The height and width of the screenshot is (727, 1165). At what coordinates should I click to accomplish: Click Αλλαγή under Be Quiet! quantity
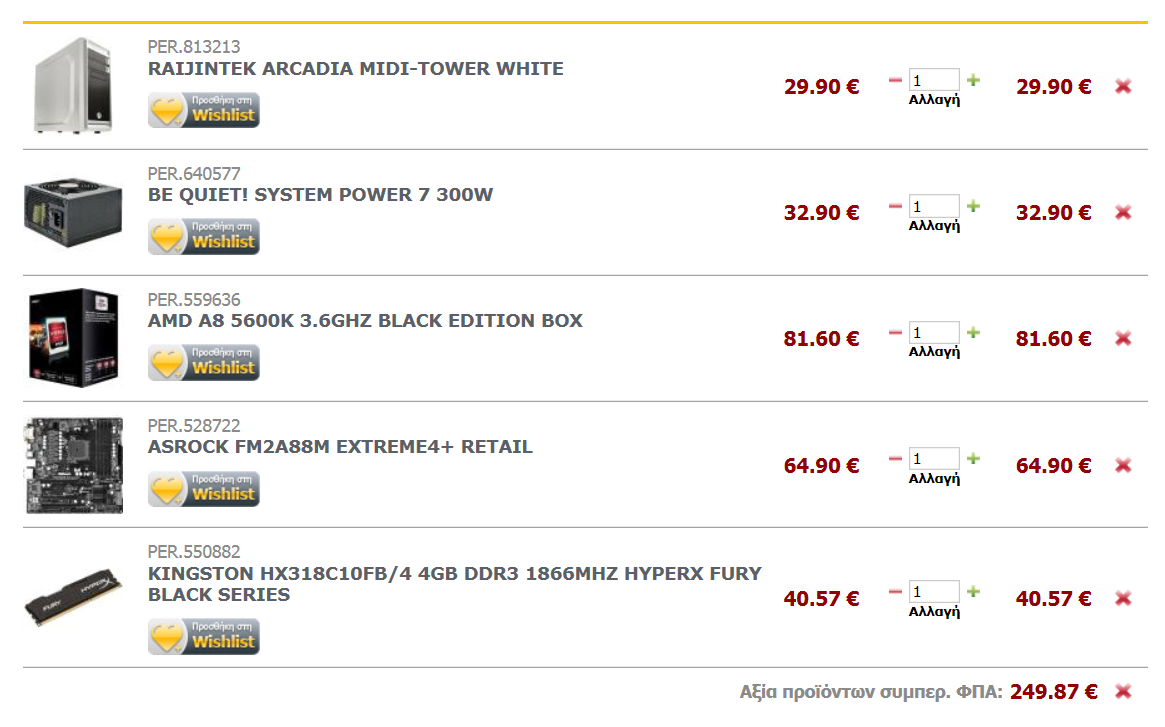tap(934, 226)
